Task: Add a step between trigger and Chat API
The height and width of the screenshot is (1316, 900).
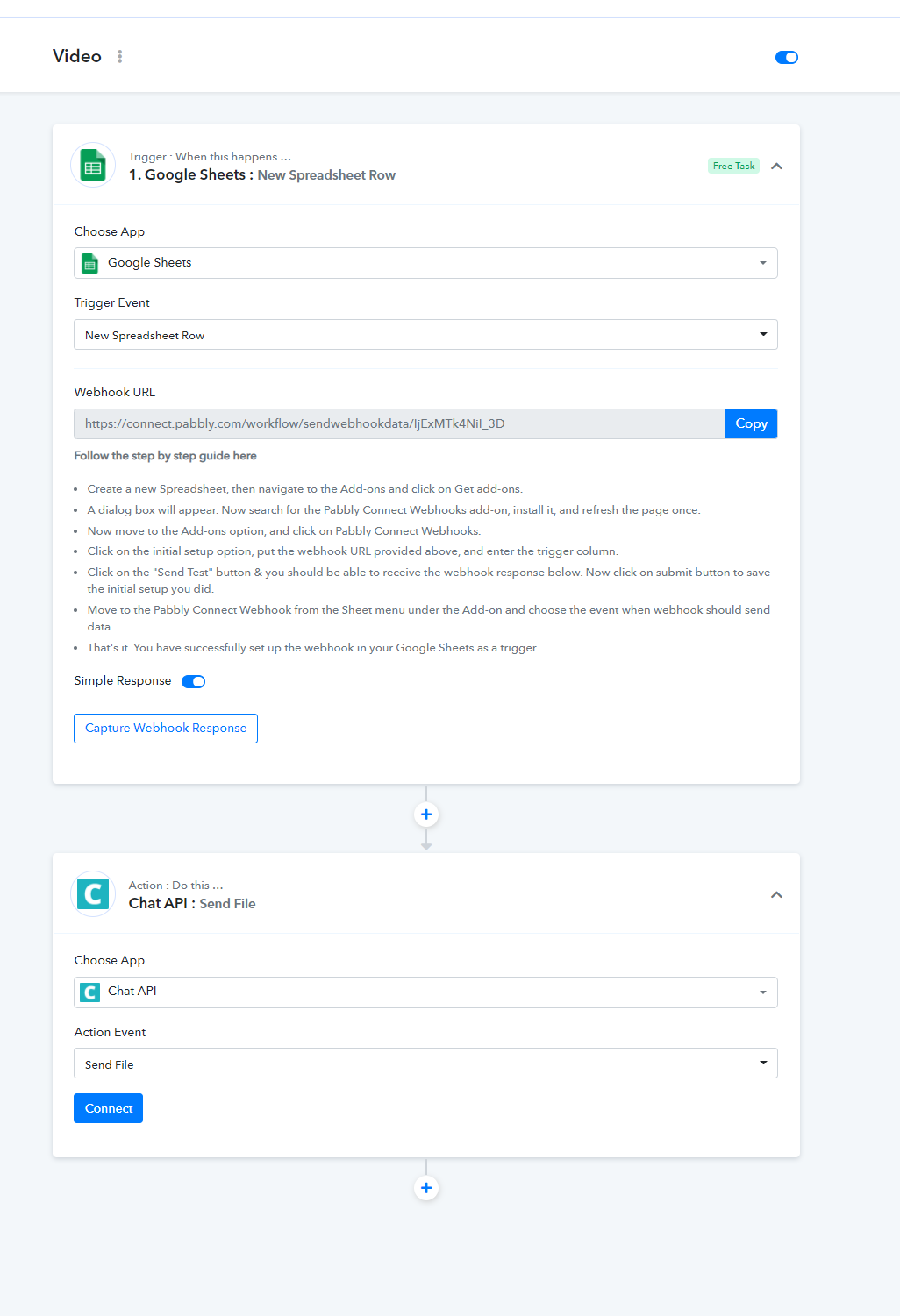Action: [426, 814]
